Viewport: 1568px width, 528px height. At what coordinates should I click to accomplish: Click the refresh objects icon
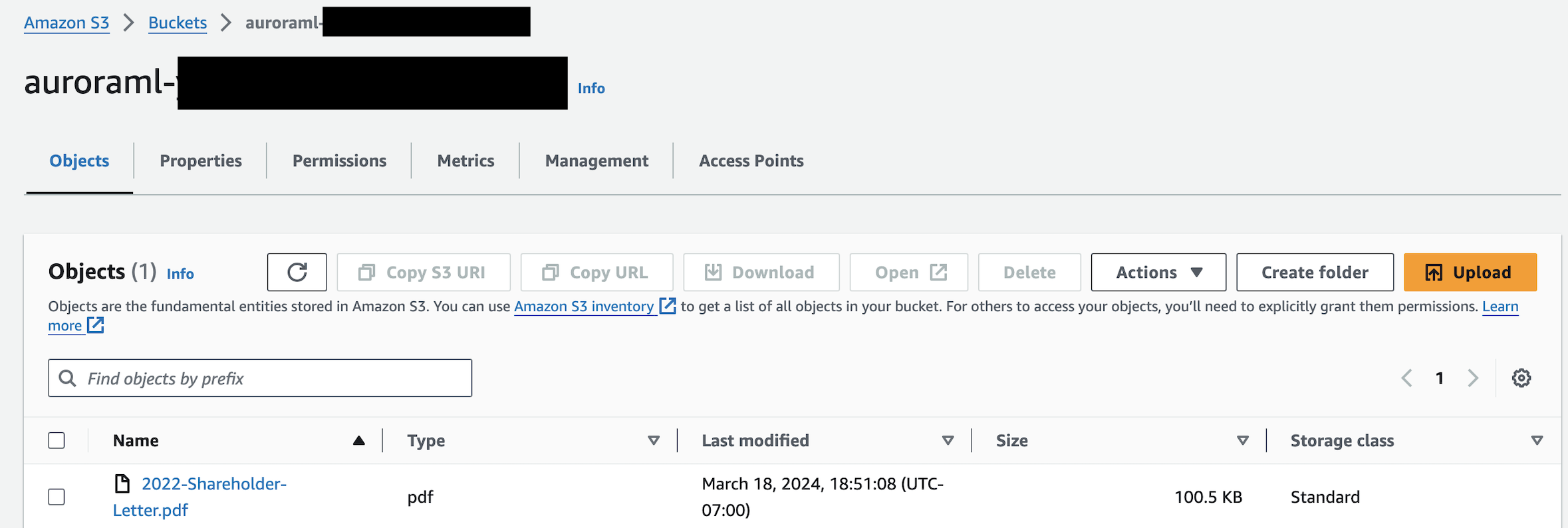point(297,272)
